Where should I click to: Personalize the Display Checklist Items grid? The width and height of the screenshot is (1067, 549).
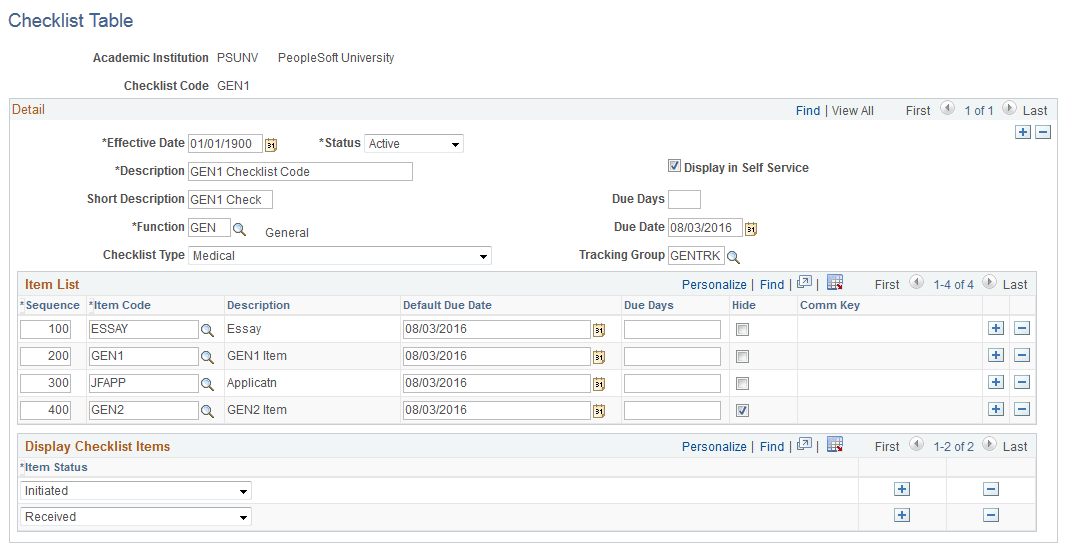pyautogui.click(x=714, y=447)
